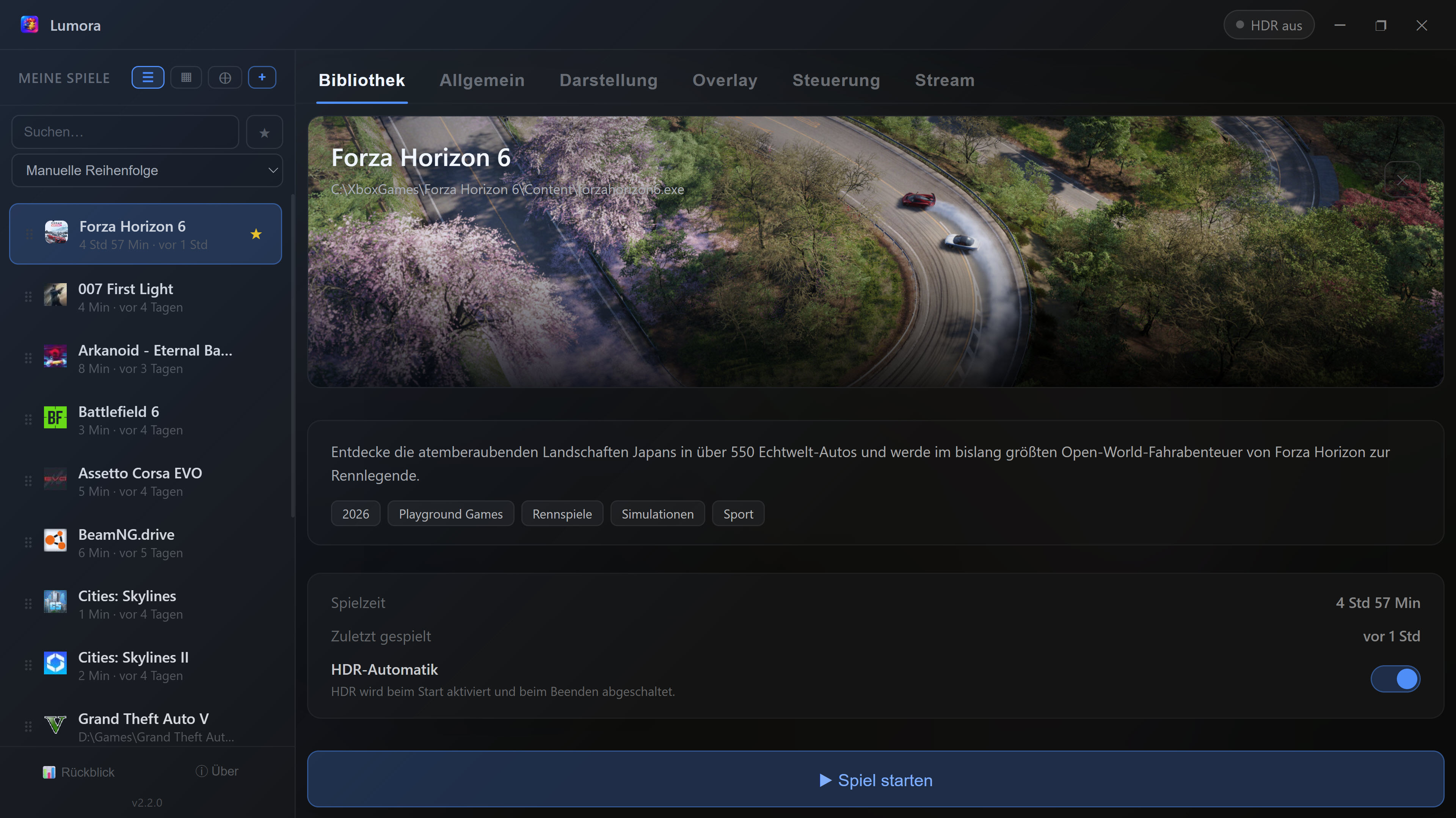
Task: Click Spielzeit value 4 Std 57 Min
Action: [1378, 603]
